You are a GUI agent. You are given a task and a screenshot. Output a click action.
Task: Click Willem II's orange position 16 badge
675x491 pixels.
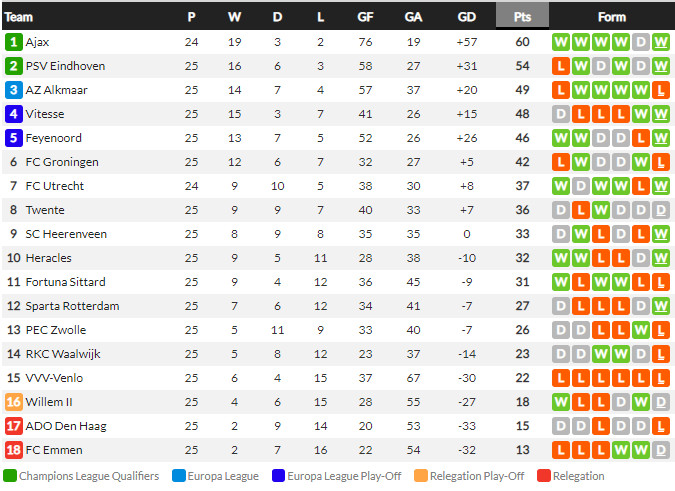[13, 402]
